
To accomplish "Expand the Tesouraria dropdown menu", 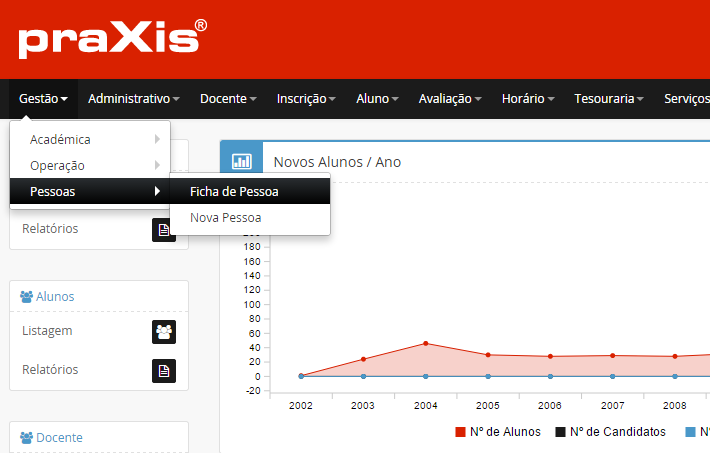I will (608, 99).
